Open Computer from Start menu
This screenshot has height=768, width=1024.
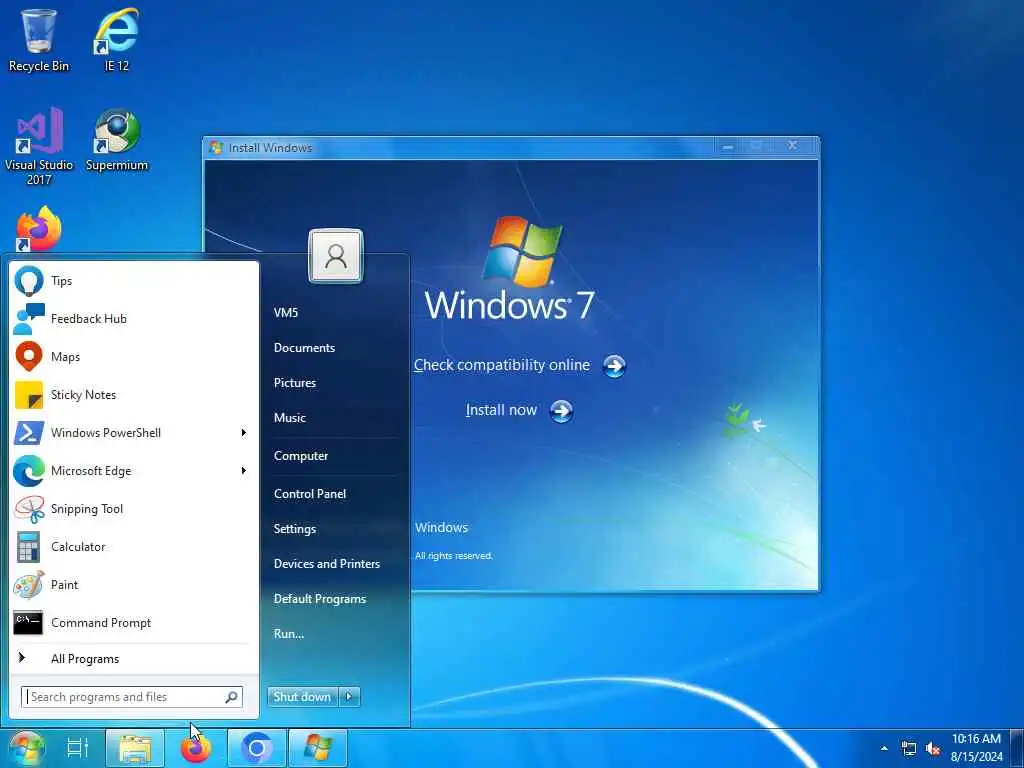(300, 456)
